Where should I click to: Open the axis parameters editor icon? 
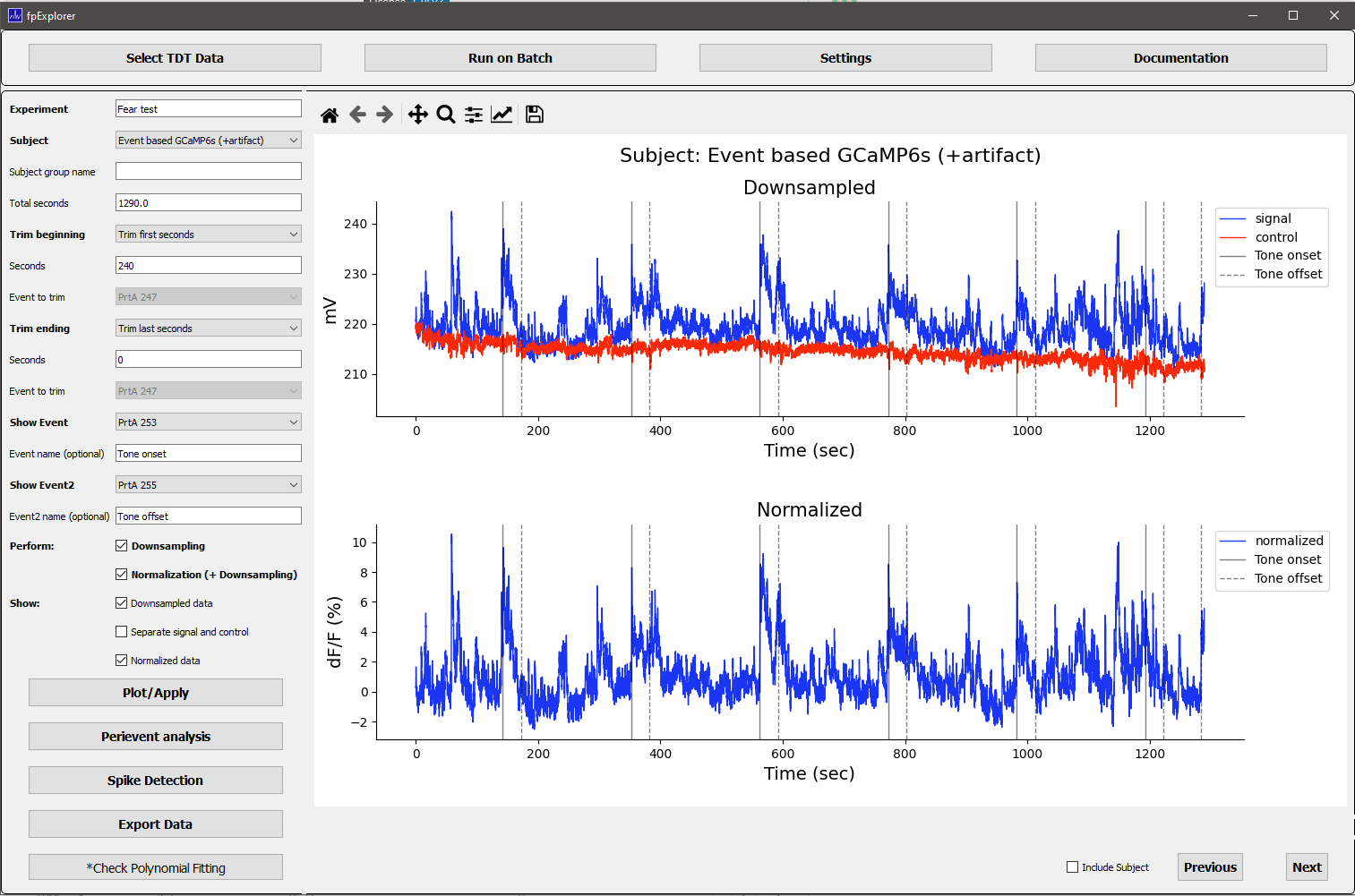coord(502,114)
